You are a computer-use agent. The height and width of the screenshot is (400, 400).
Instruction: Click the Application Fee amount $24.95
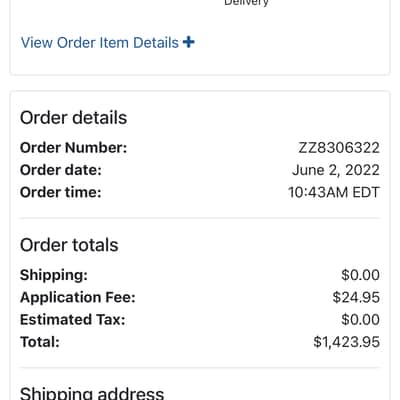[x=356, y=297]
